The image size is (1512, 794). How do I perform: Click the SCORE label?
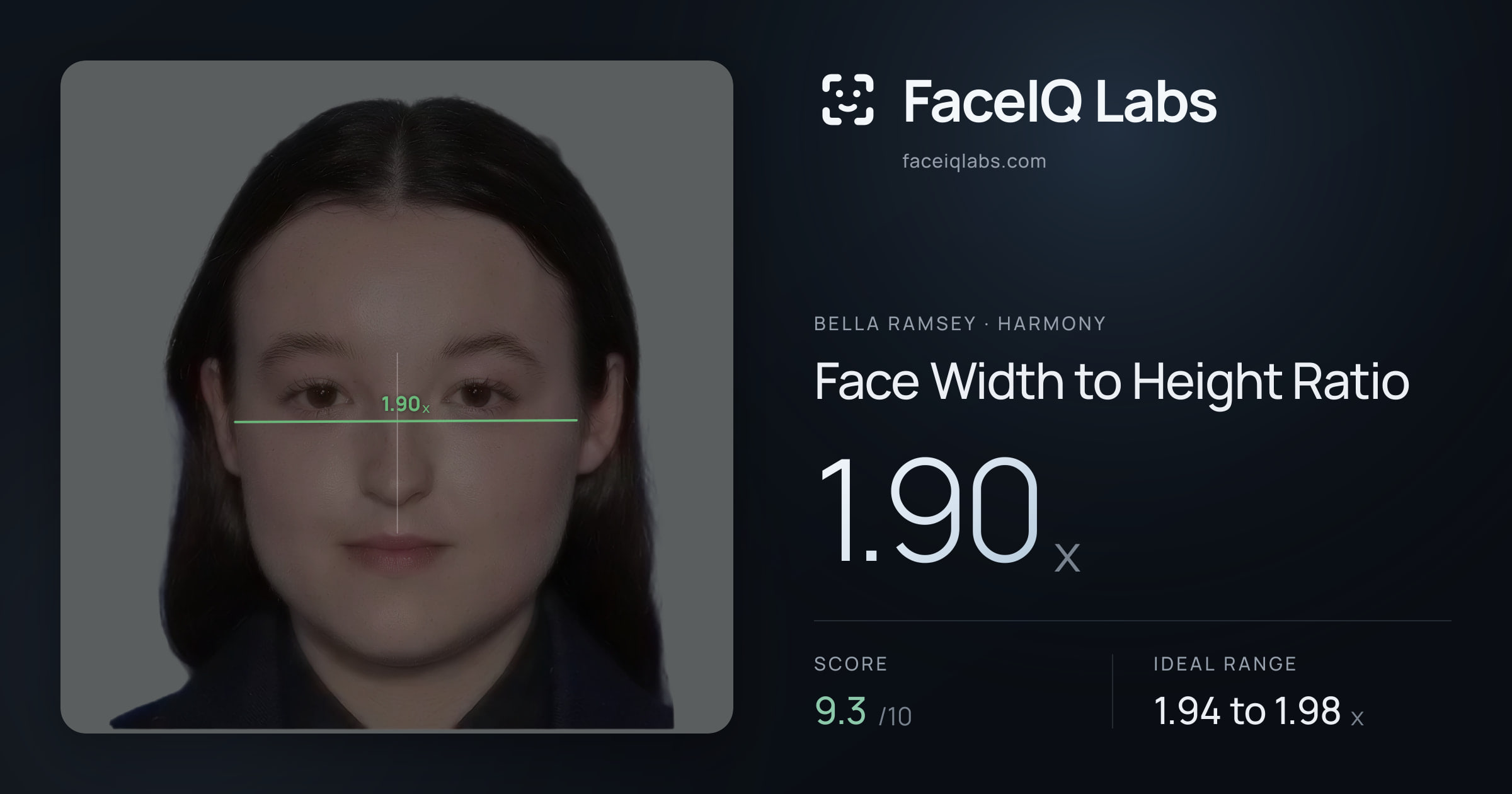tap(850, 664)
